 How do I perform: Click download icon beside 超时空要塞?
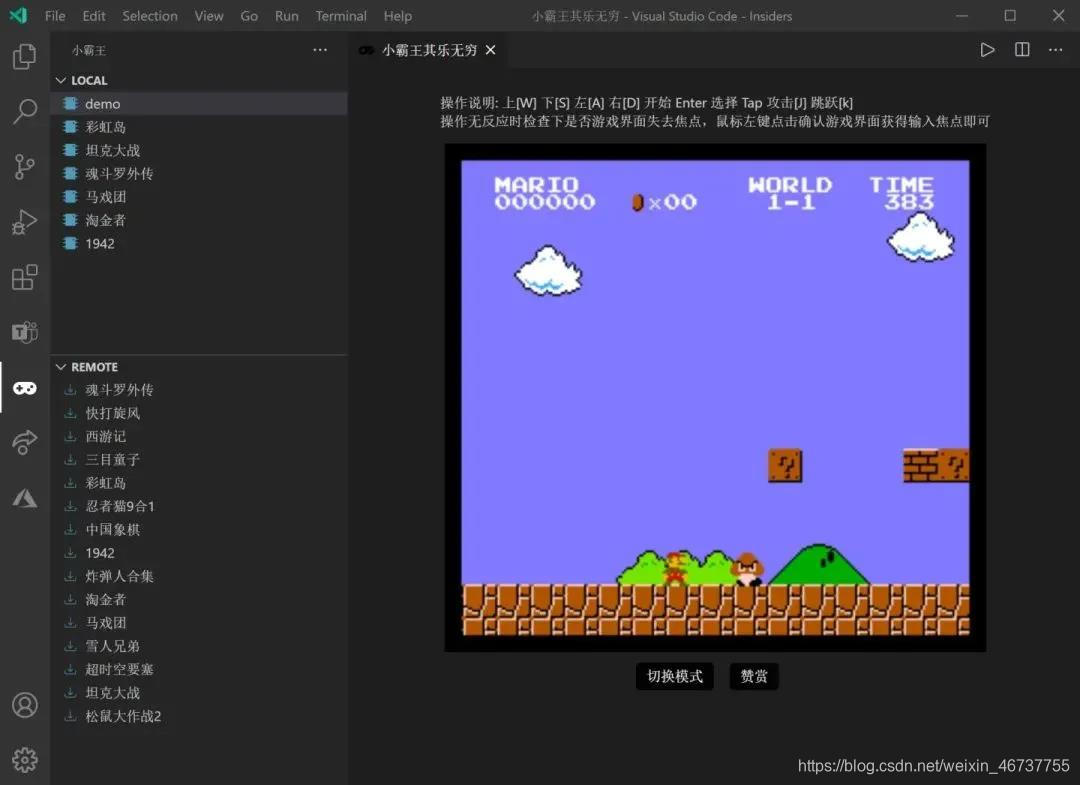[70, 669]
